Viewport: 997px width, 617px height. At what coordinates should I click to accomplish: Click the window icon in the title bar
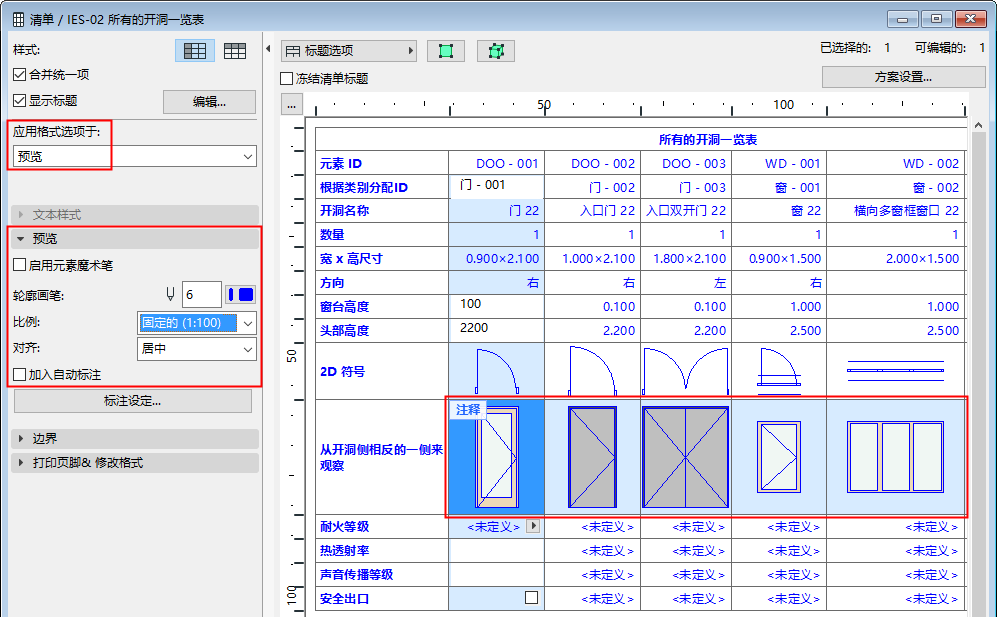tap(19, 20)
